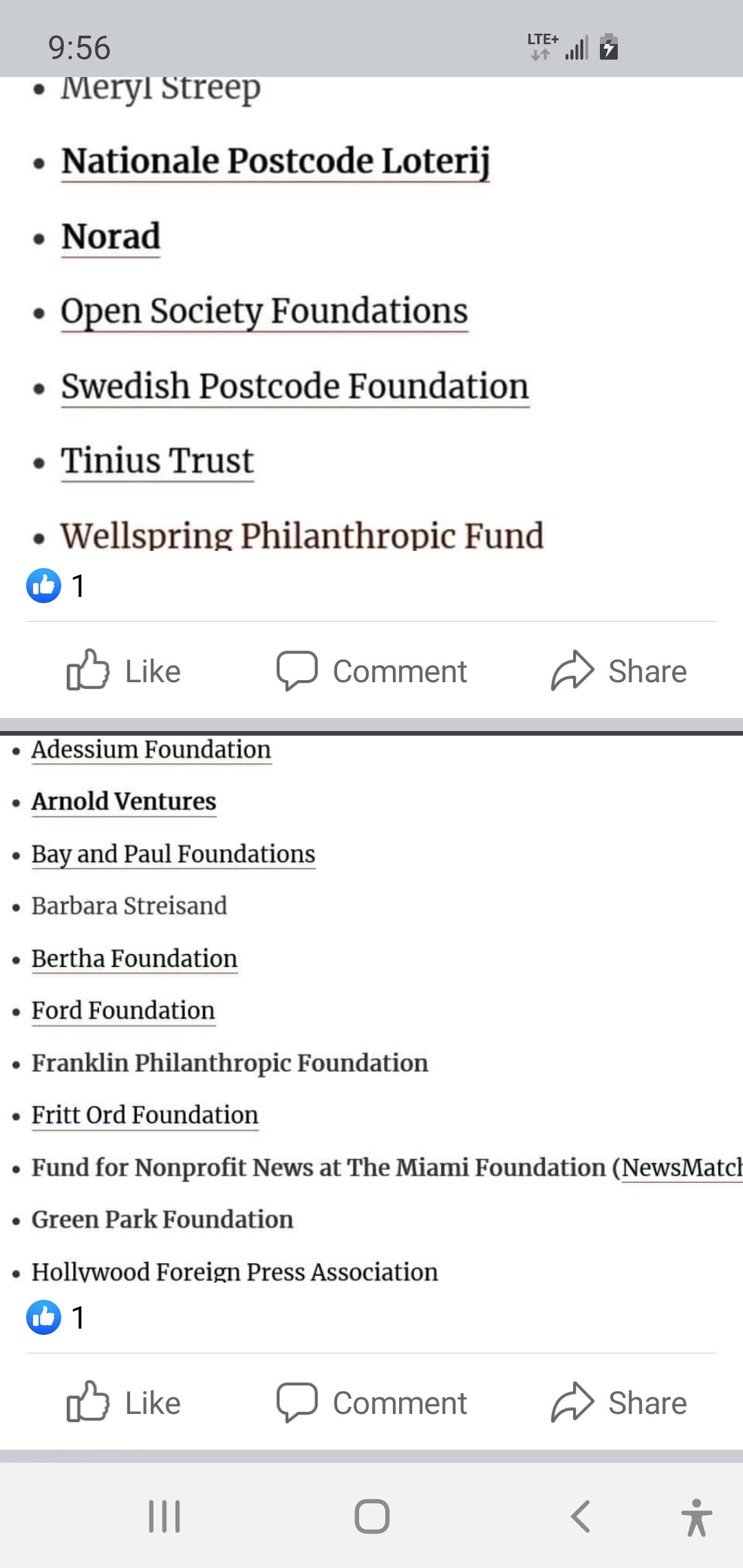
Task: Open the like reaction count on the first post
Action: (56, 586)
